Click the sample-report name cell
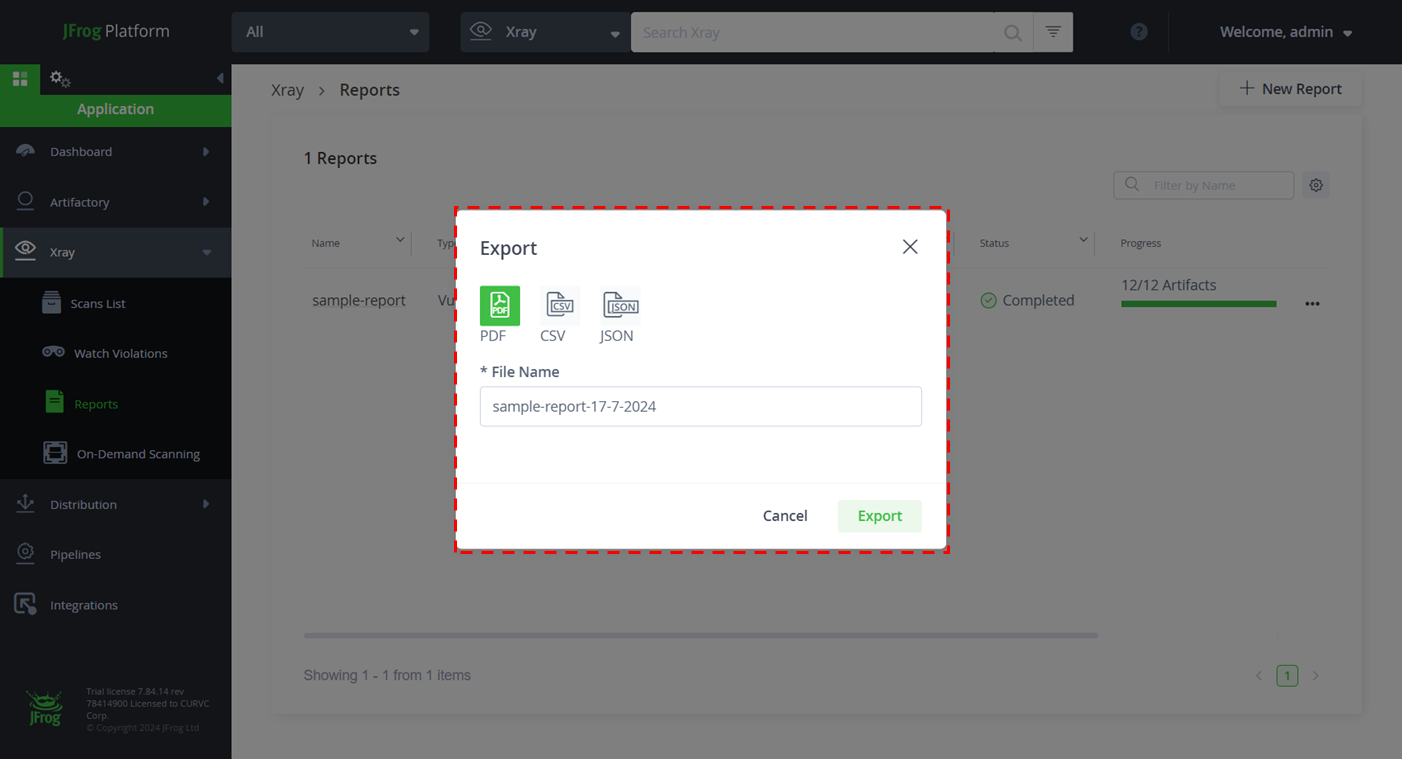The image size is (1402, 759). (358, 300)
